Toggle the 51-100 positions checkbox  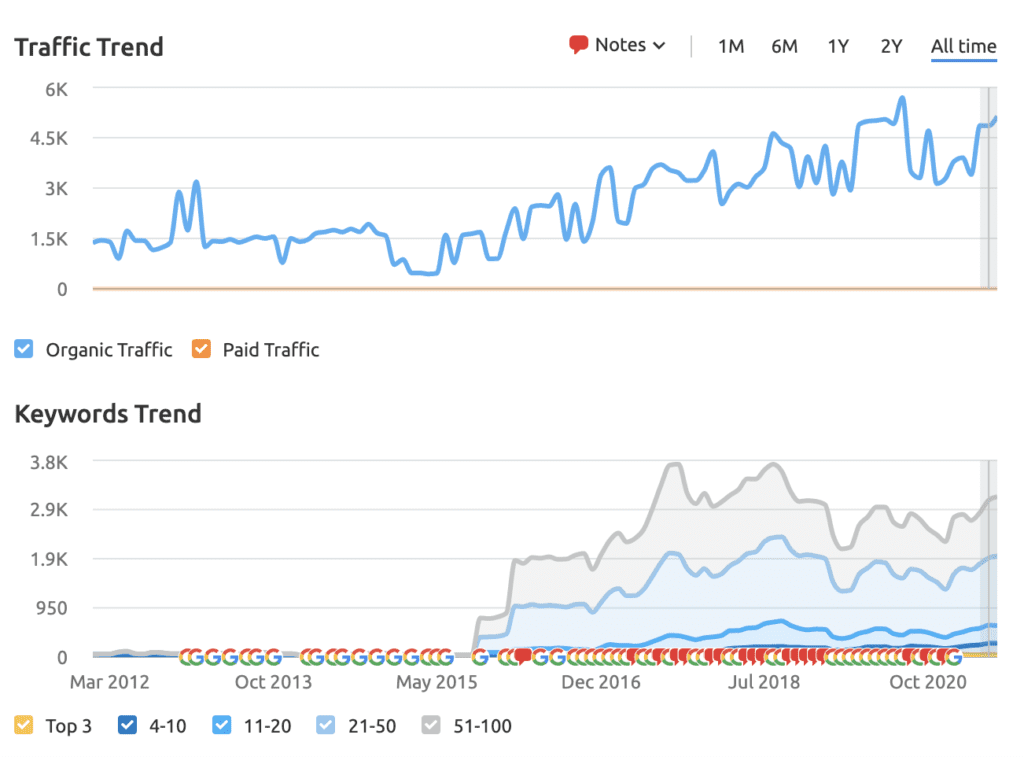click(x=431, y=725)
